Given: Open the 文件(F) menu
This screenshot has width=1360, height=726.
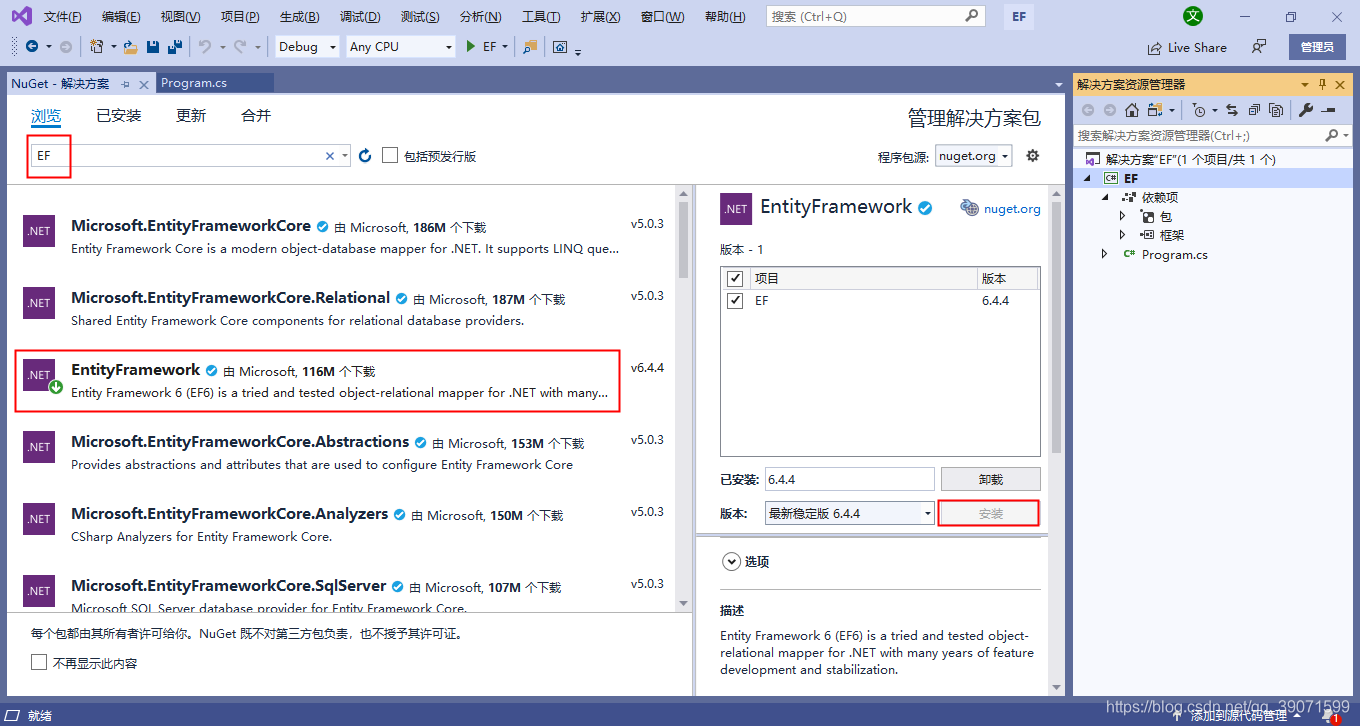Looking at the screenshot, I should point(63,17).
